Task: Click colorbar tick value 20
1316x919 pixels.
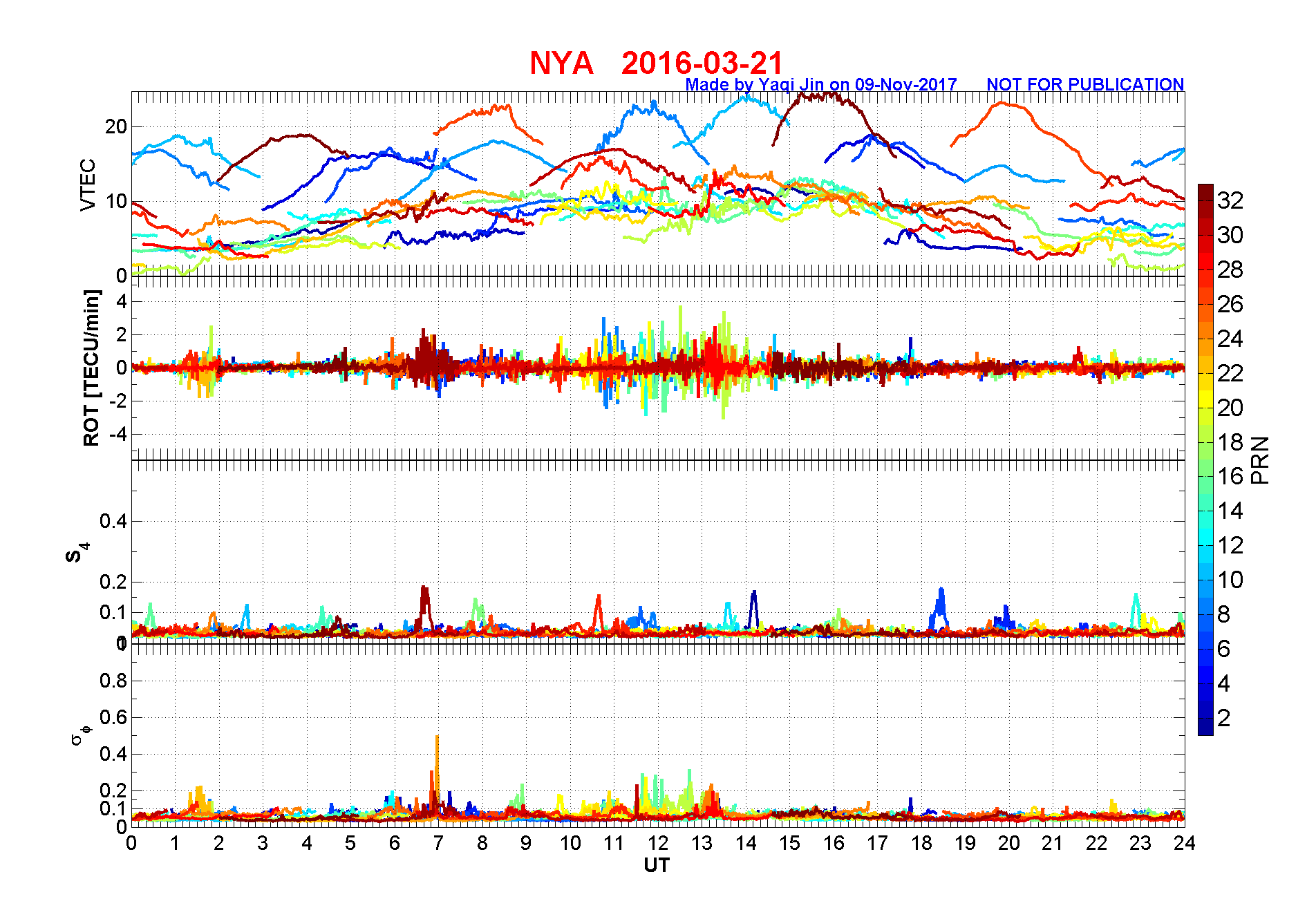Action: tap(1230, 408)
